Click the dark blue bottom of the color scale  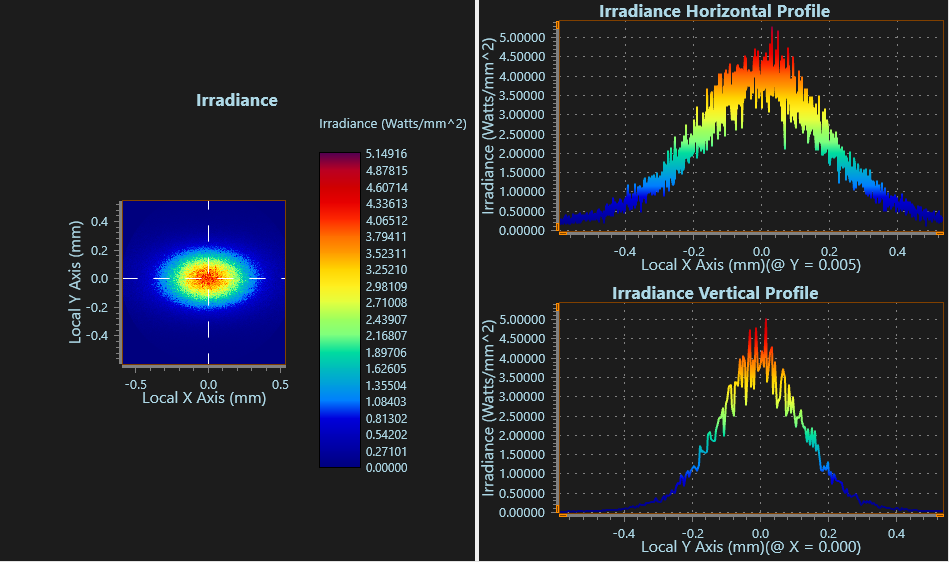click(332, 455)
